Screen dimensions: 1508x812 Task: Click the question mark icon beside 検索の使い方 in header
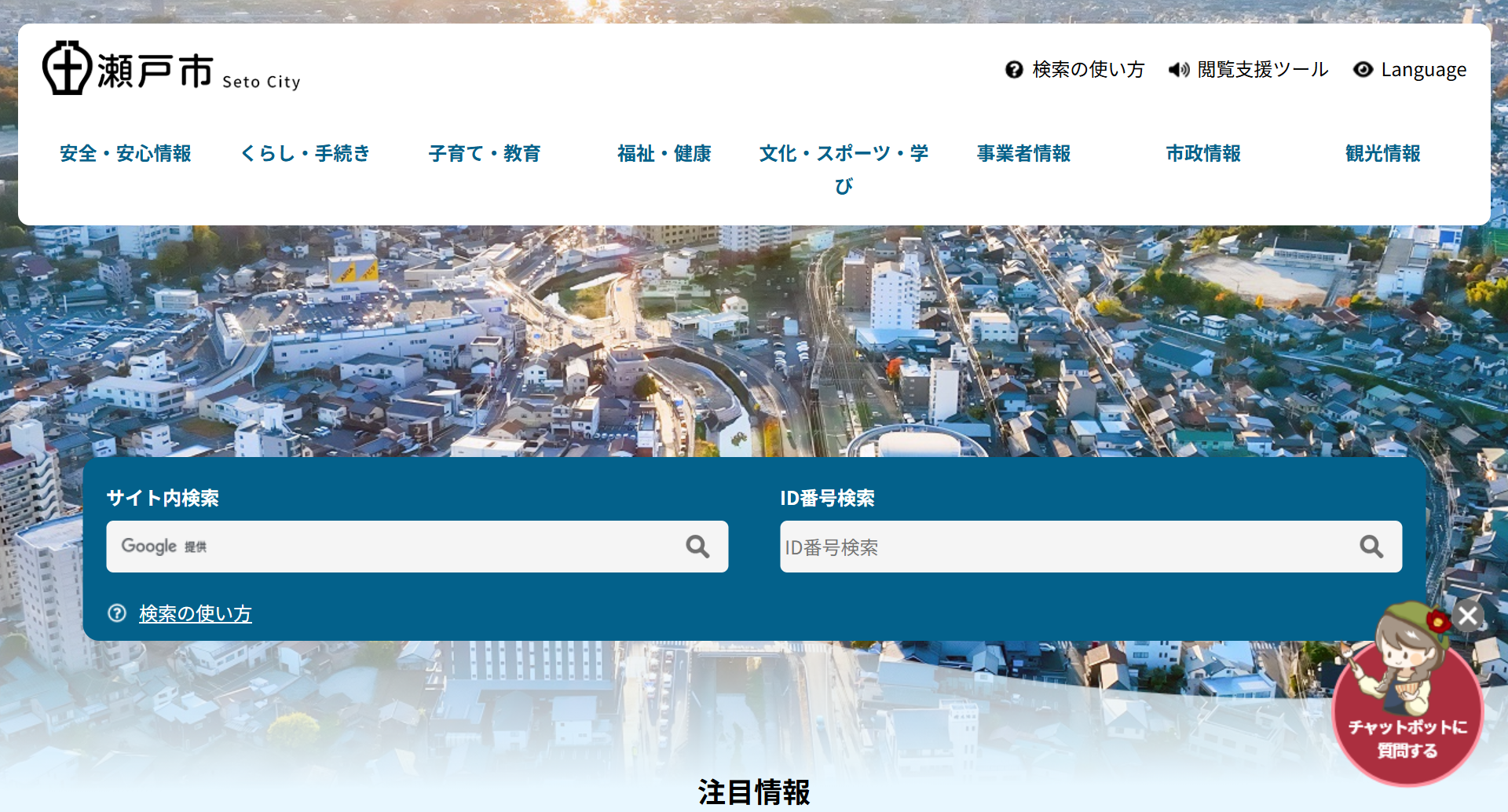(1014, 70)
